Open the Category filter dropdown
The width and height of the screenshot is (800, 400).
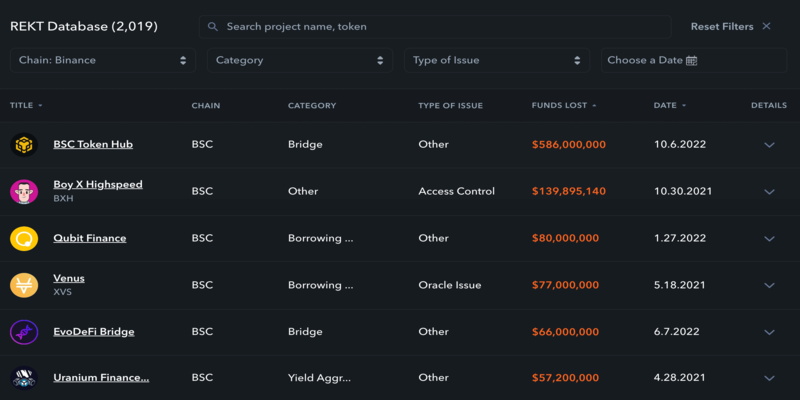click(300, 60)
